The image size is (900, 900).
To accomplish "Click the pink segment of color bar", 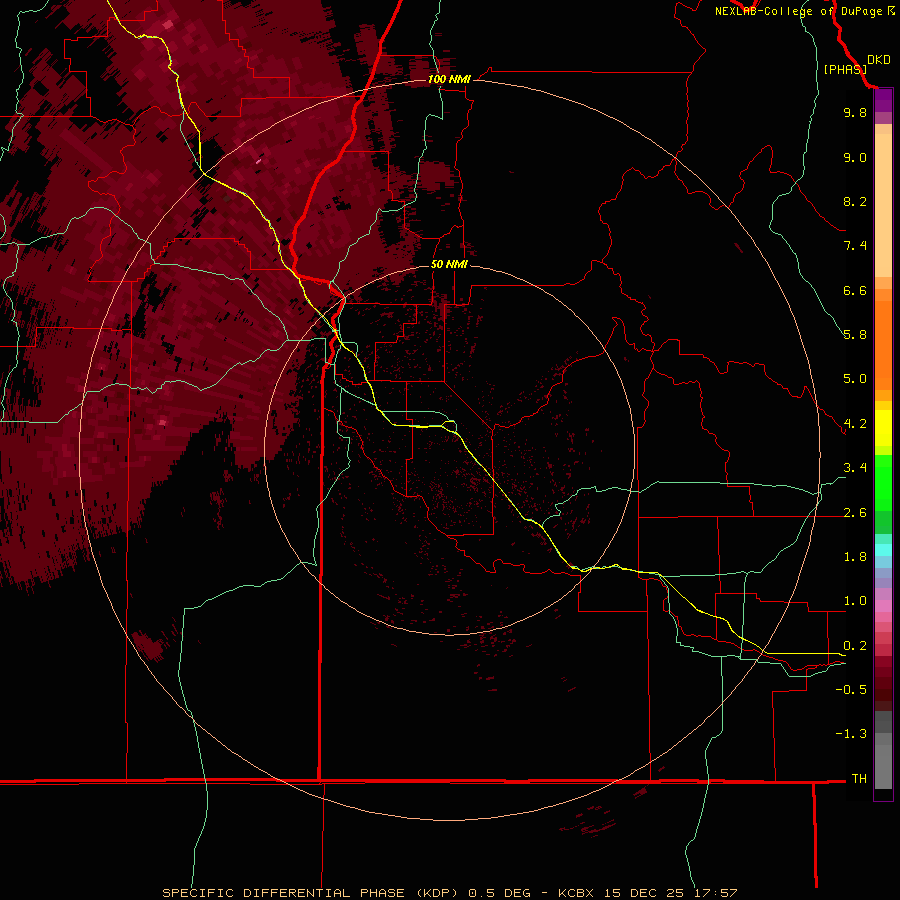I will pos(883,606).
